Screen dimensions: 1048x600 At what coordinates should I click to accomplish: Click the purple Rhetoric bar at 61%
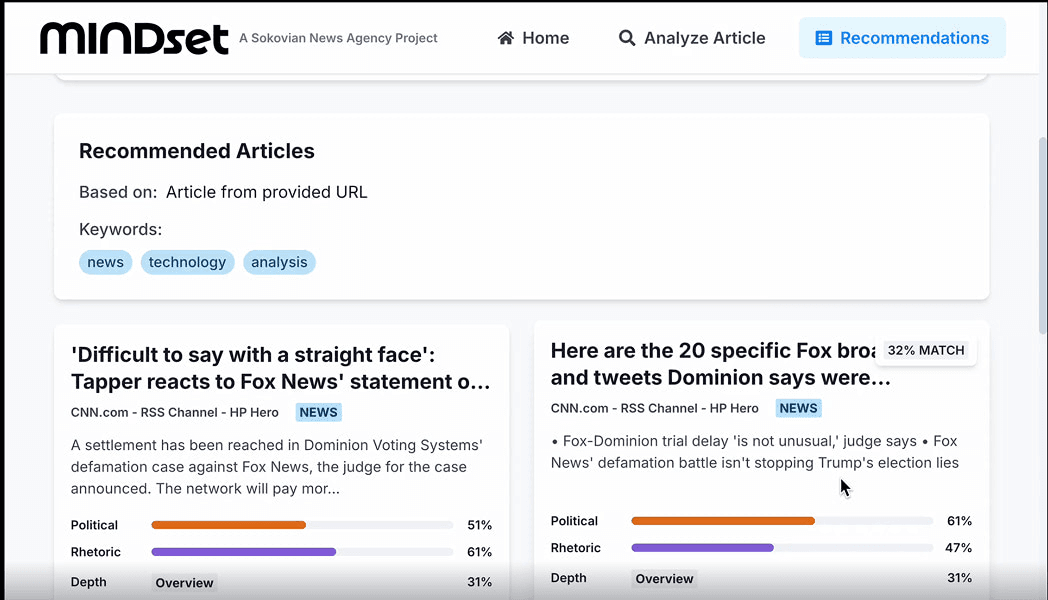[243, 552]
